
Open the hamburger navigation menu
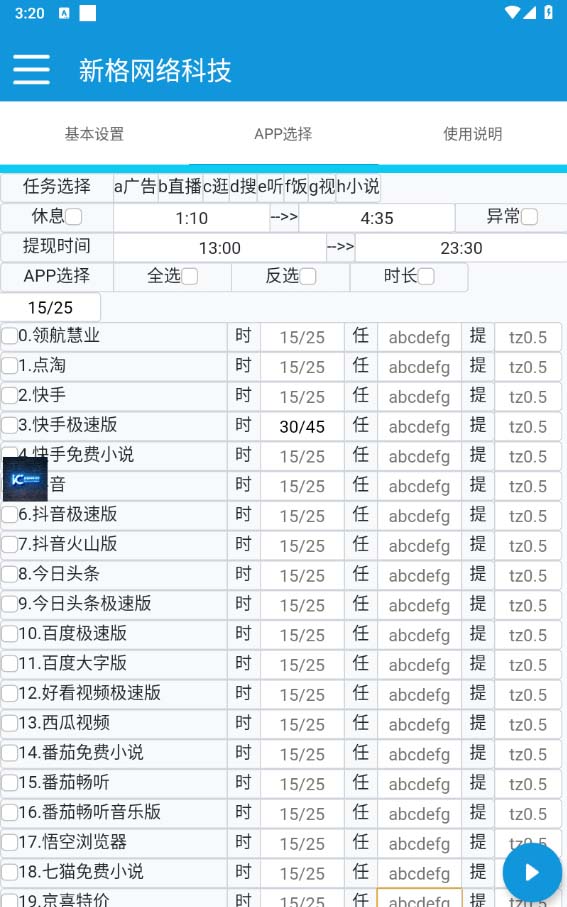click(31, 70)
